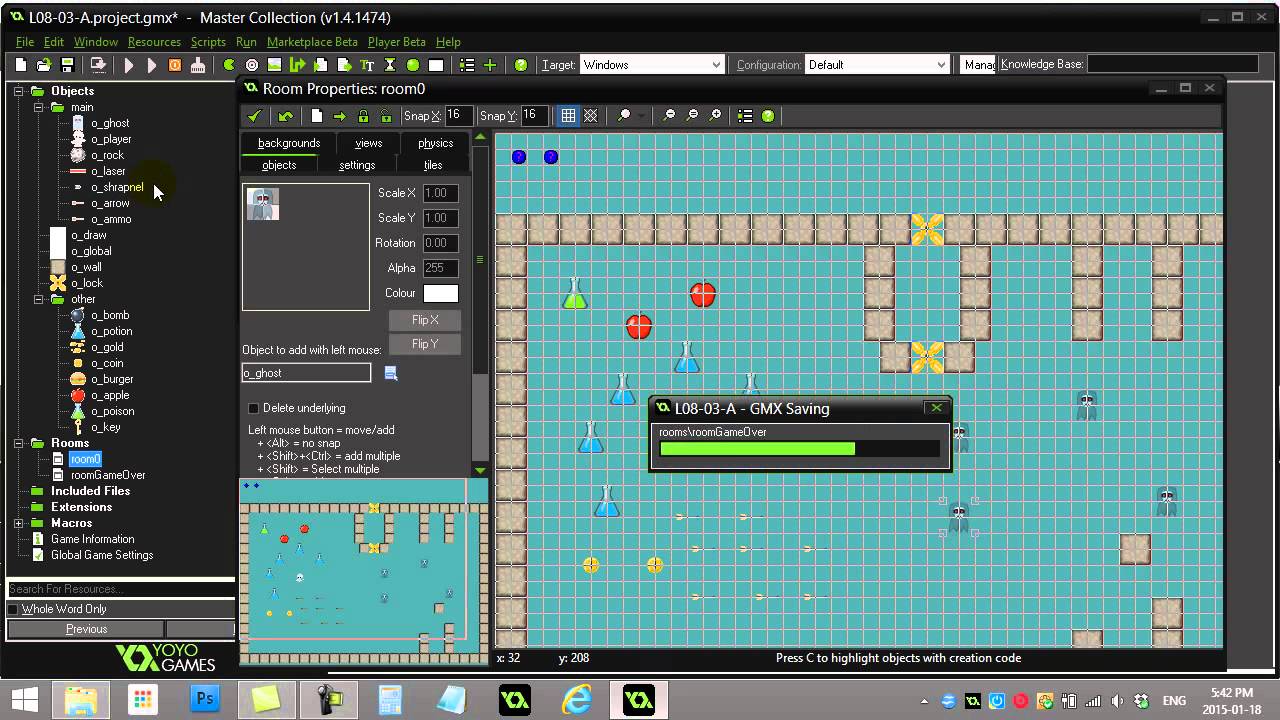Click the GMX saving progress bar

[x=800, y=449]
